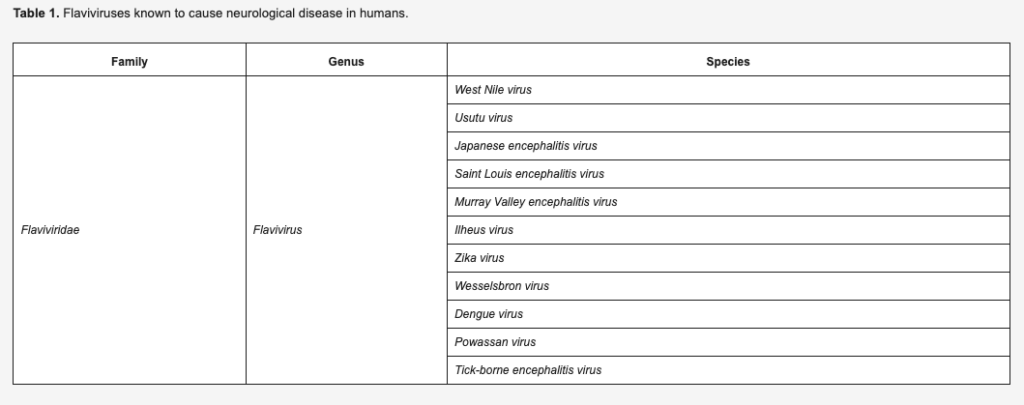The height and width of the screenshot is (405, 1024).
Task: Select the Zika virus cell
Action: (728, 259)
